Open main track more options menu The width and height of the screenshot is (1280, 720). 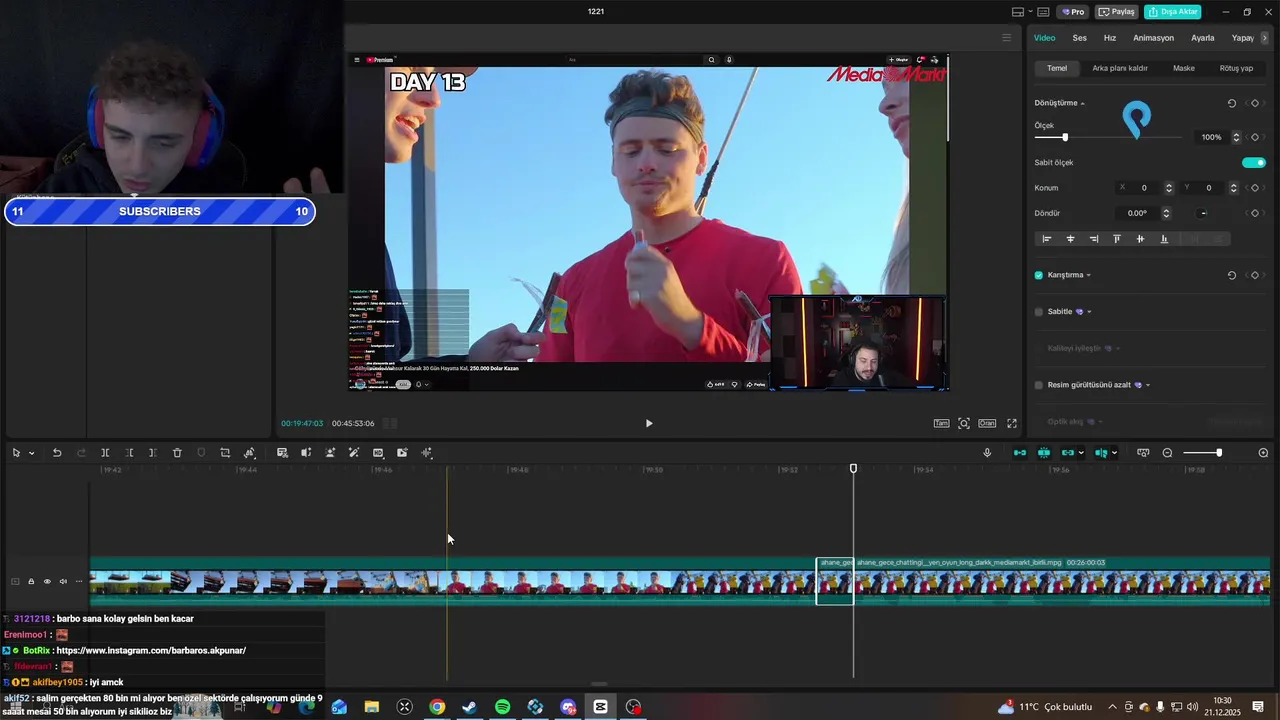coord(79,581)
